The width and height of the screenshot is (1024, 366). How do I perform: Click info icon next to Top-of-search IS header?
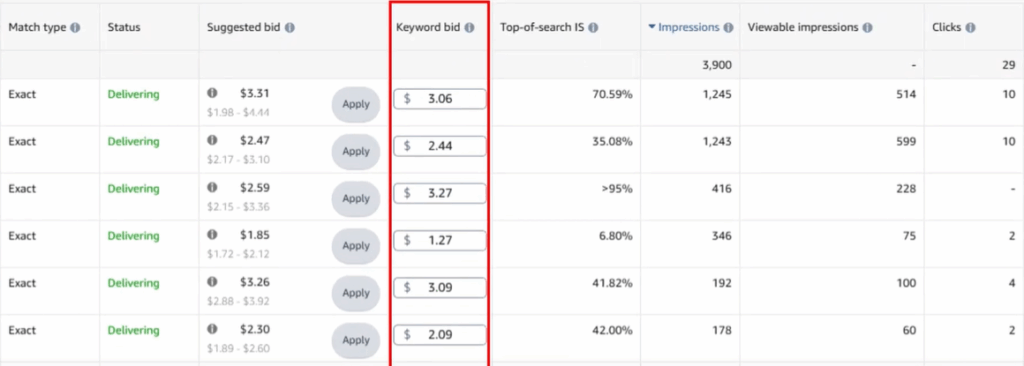pyautogui.click(x=592, y=28)
